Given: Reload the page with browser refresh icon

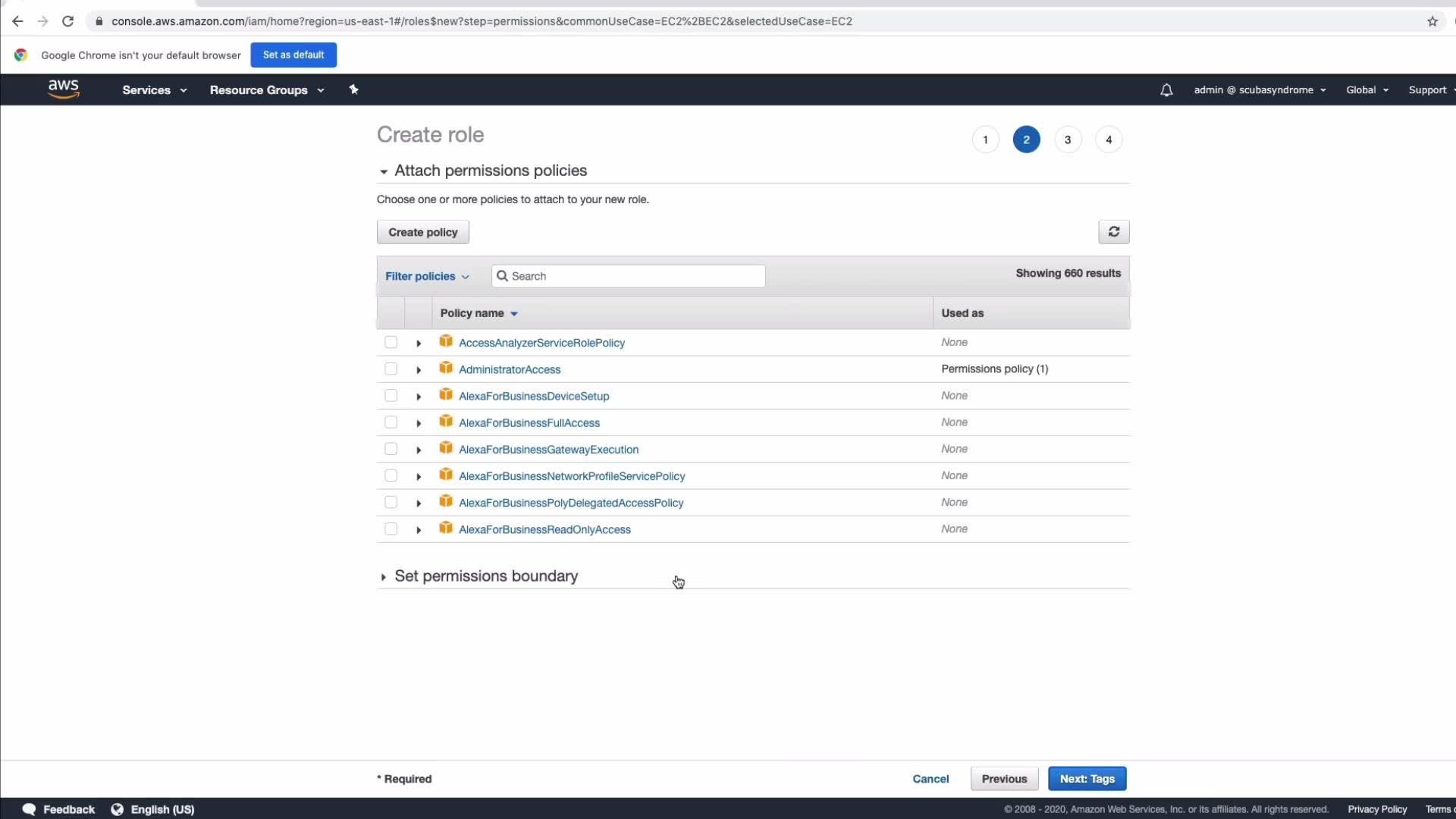Looking at the screenshot, I should pyautogui.click(x=67, y=21).
